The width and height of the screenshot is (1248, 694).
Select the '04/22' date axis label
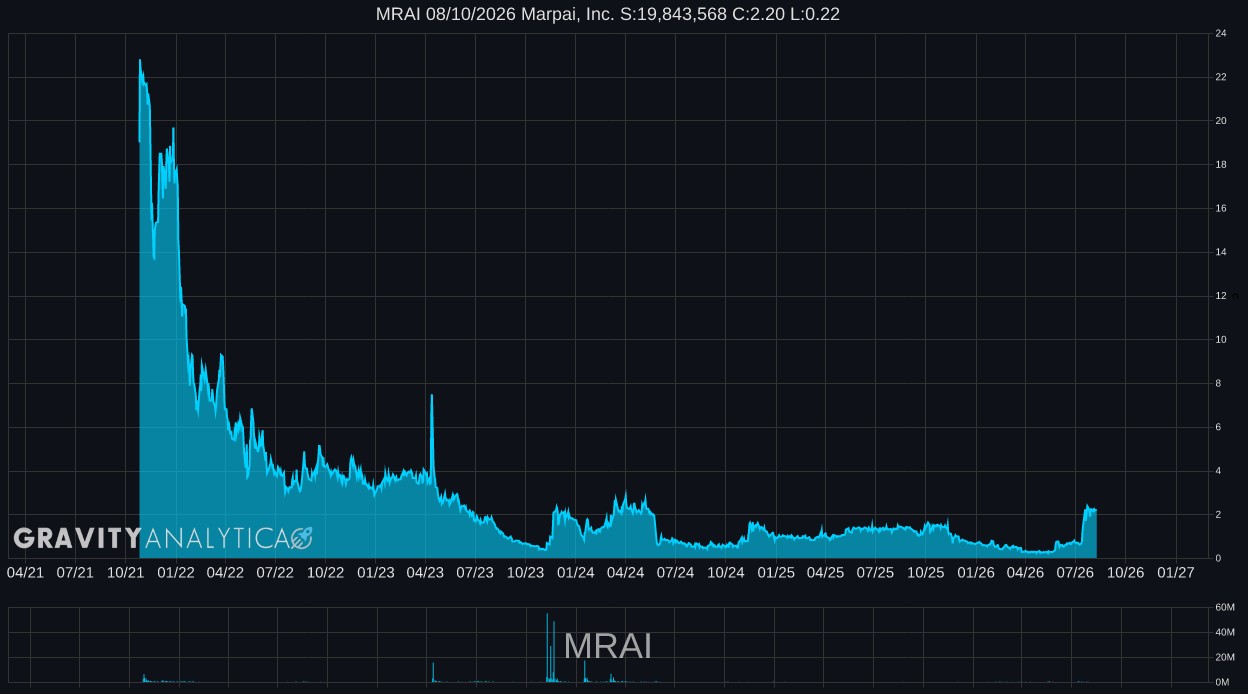pyautogui.click(x=225, y=572)
